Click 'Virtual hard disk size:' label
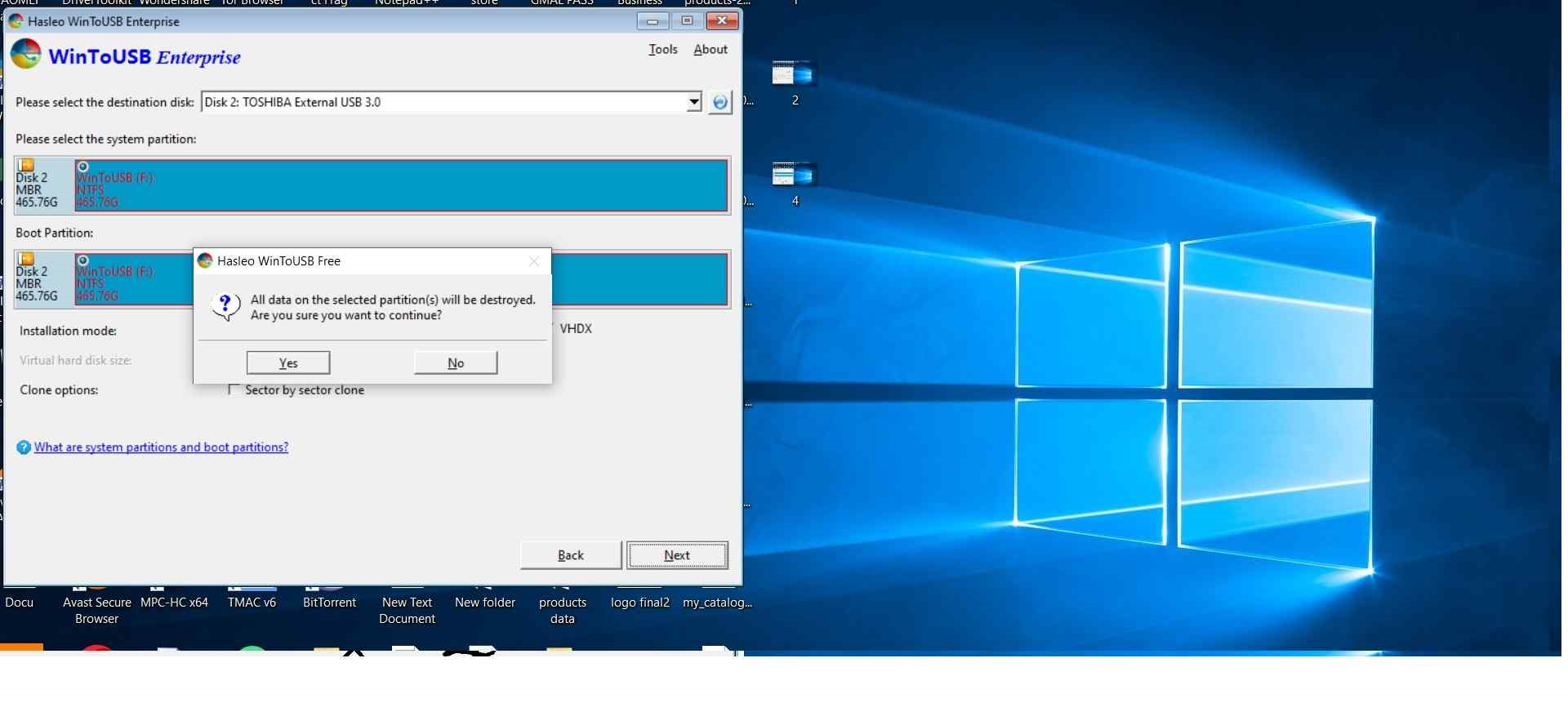1568x725 pixels. (x=75, y=360)
